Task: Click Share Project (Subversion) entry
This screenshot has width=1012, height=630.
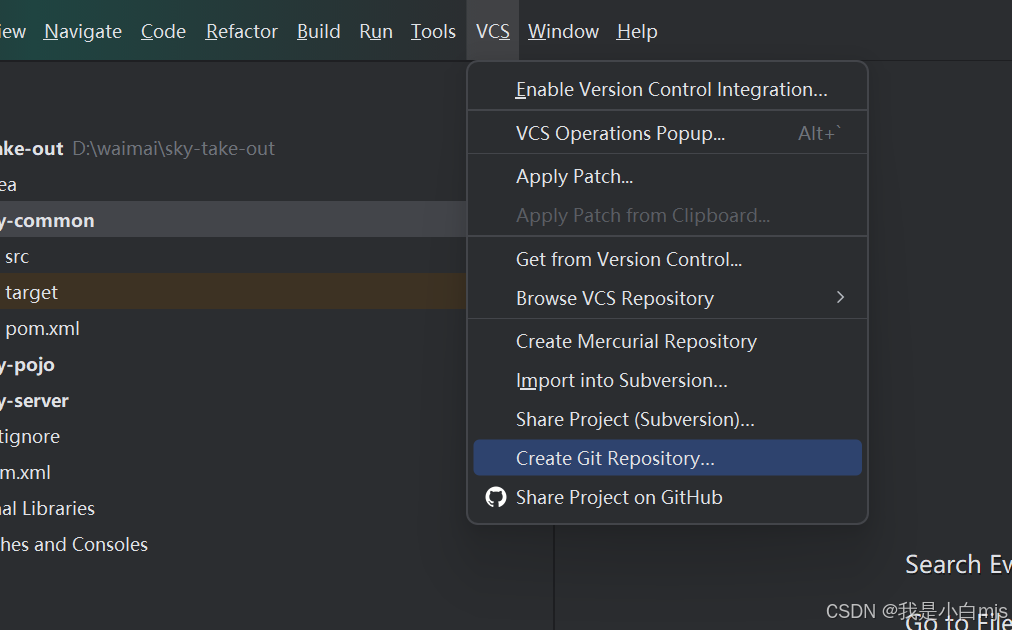Action: click(635, 419)
